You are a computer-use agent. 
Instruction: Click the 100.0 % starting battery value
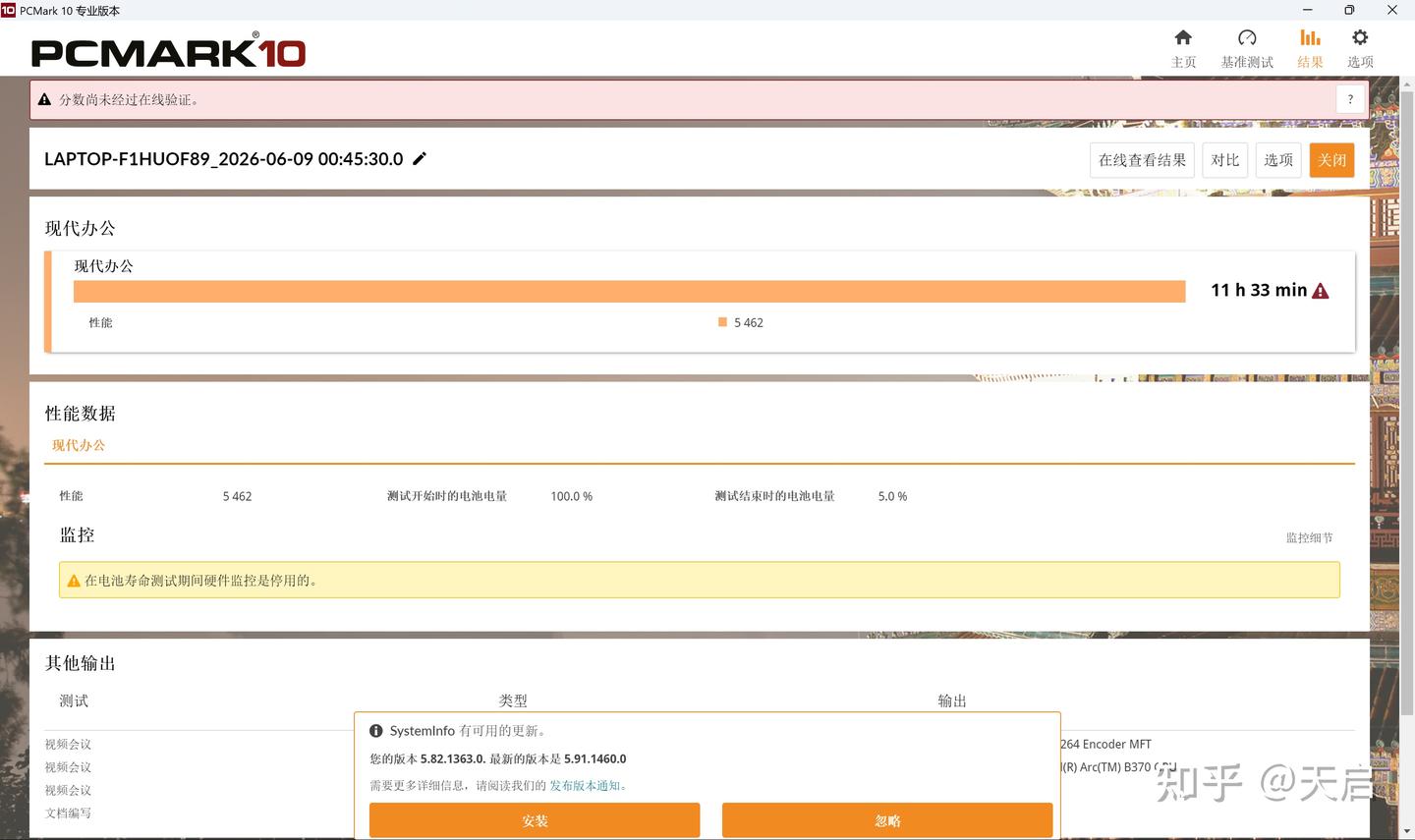572,496
